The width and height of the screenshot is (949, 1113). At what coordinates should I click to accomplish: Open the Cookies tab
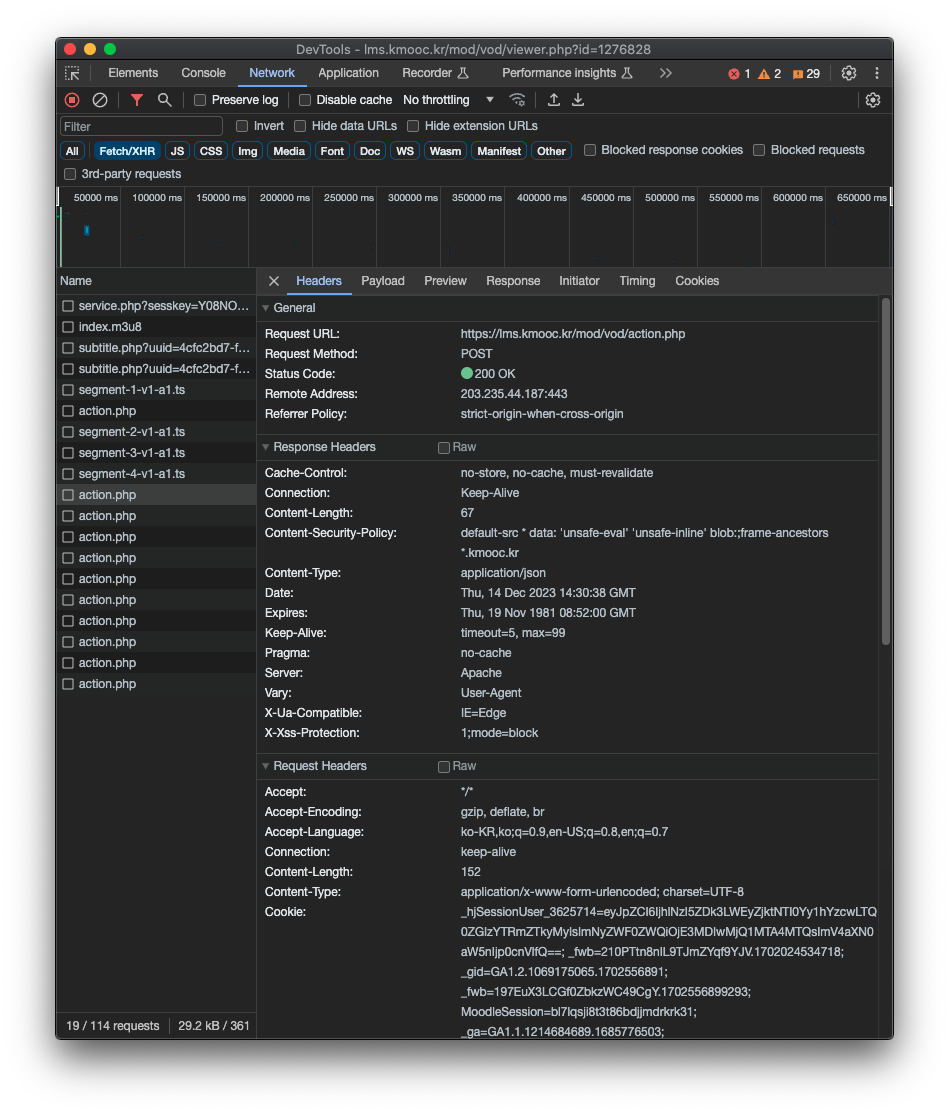coord(697,281)
